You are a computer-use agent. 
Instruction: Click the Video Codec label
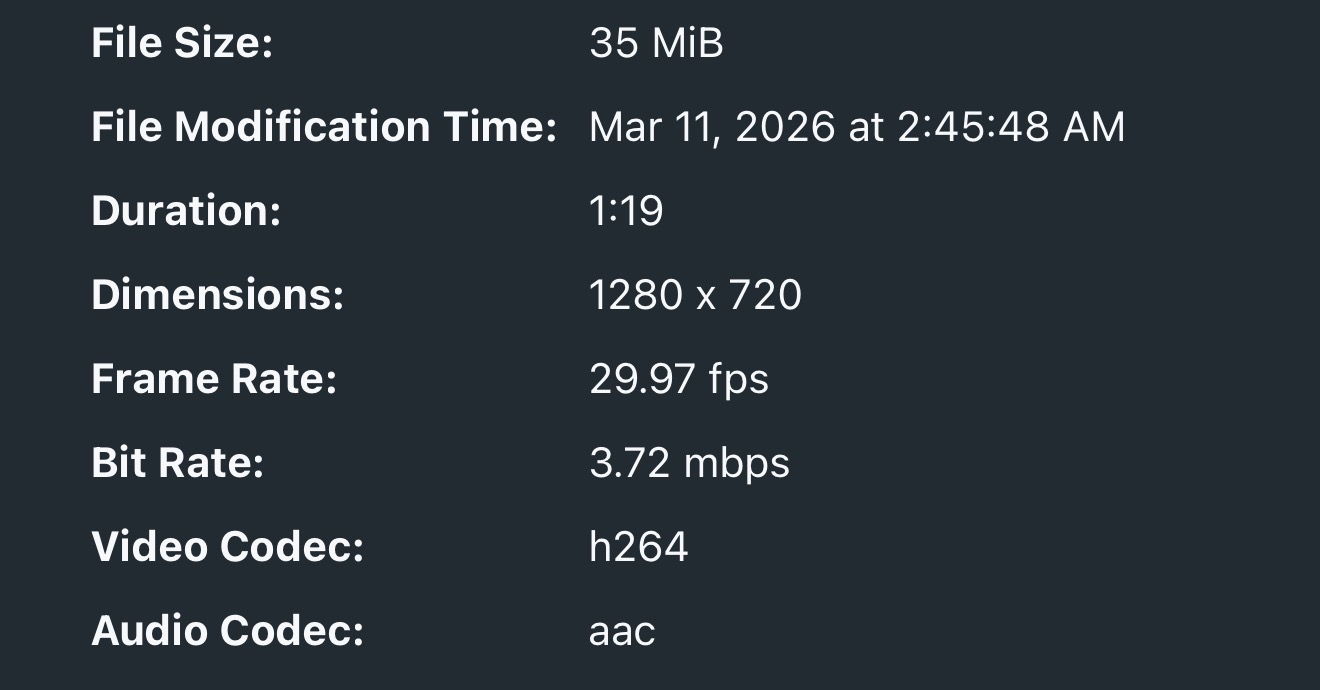tap(227, 548)
